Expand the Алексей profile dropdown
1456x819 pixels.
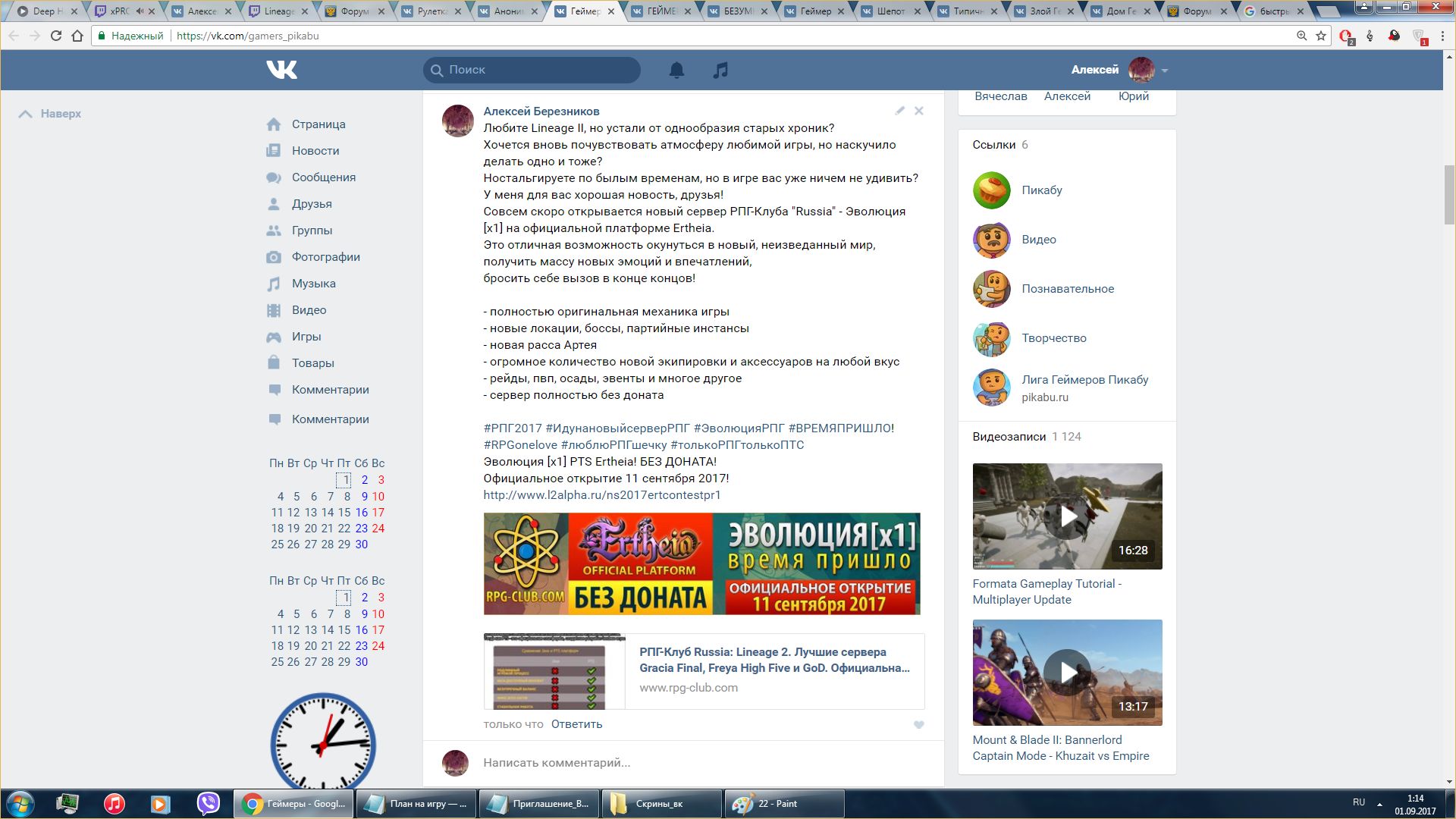coord(1165,71)
